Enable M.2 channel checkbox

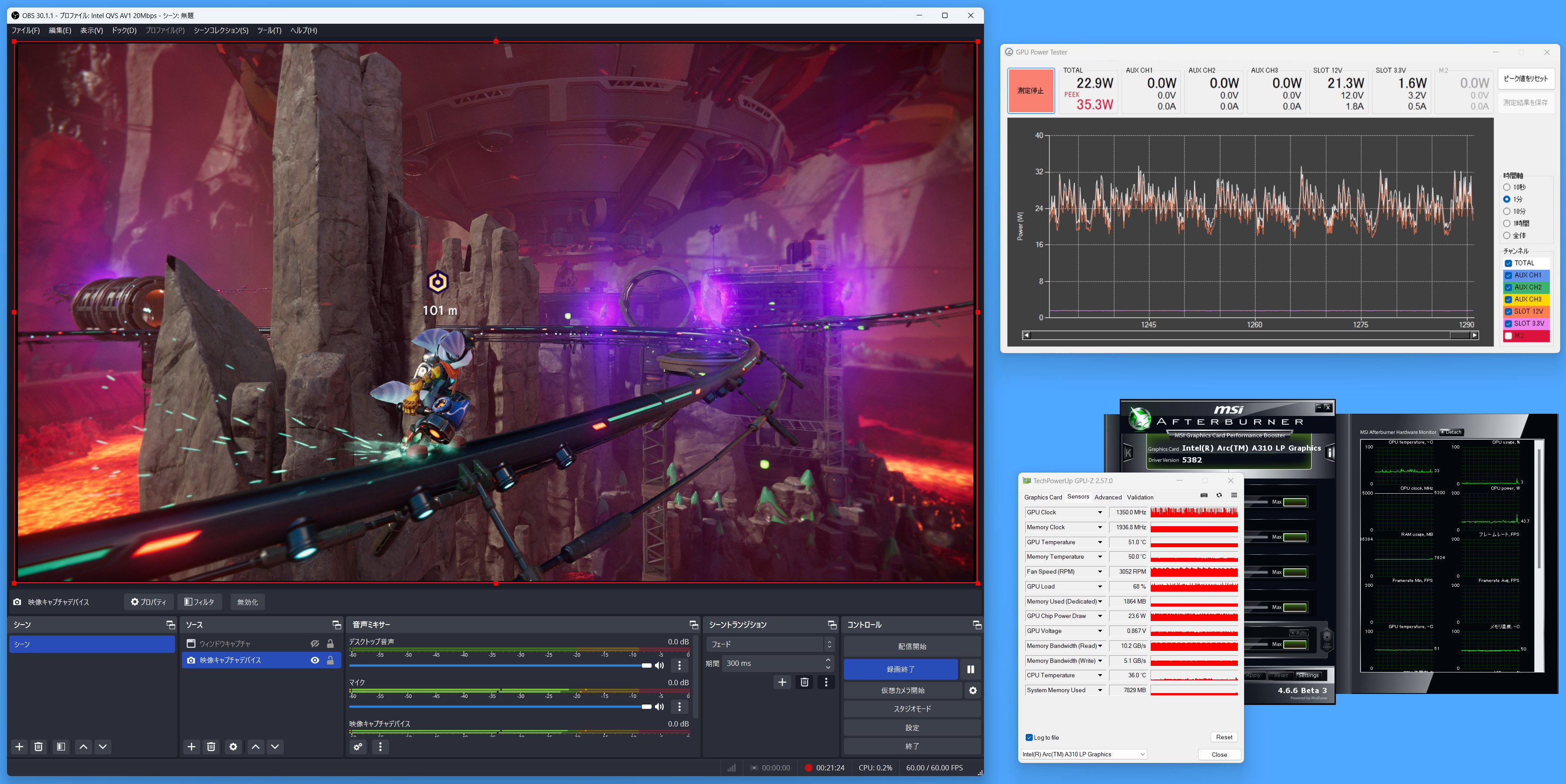[1508, 336]
